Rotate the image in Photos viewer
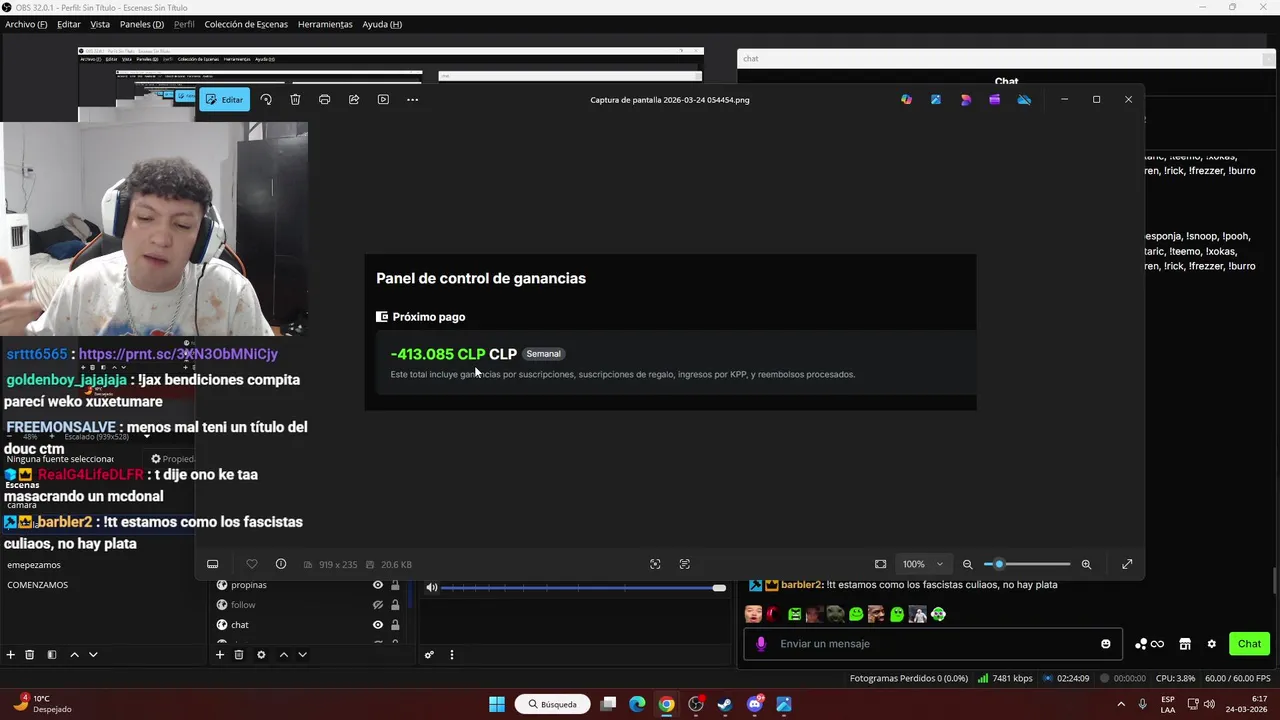This screenshot has width=1280, height=720. (x=266, y=100)
